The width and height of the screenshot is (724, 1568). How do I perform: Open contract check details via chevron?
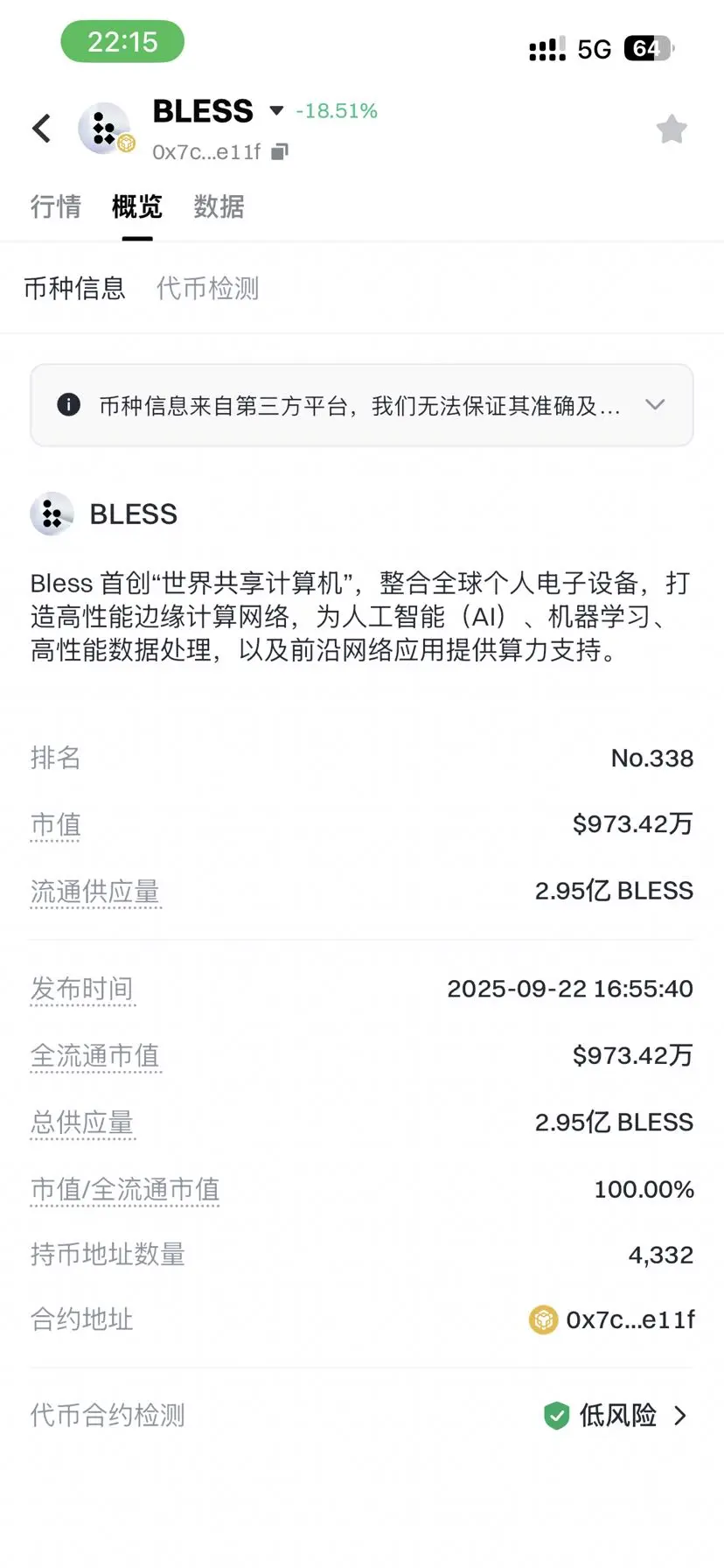point(680,1415)
